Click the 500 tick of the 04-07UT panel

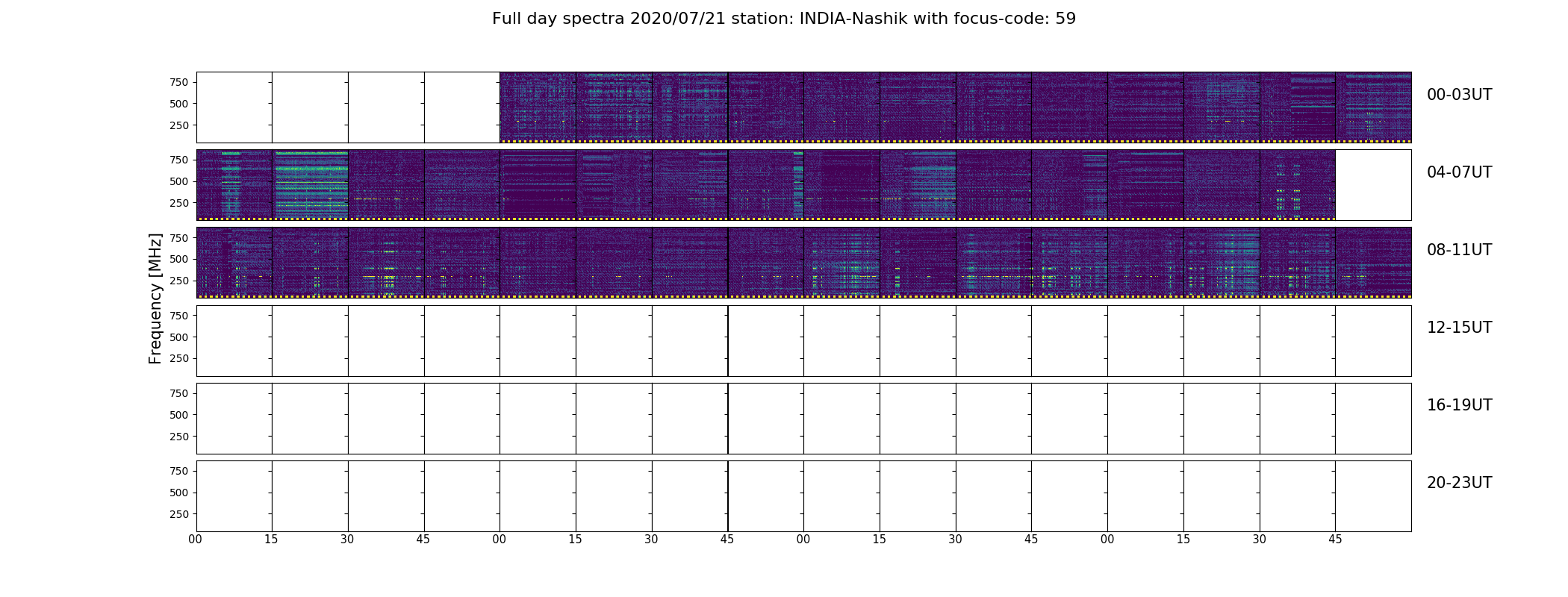click(179, 181)
